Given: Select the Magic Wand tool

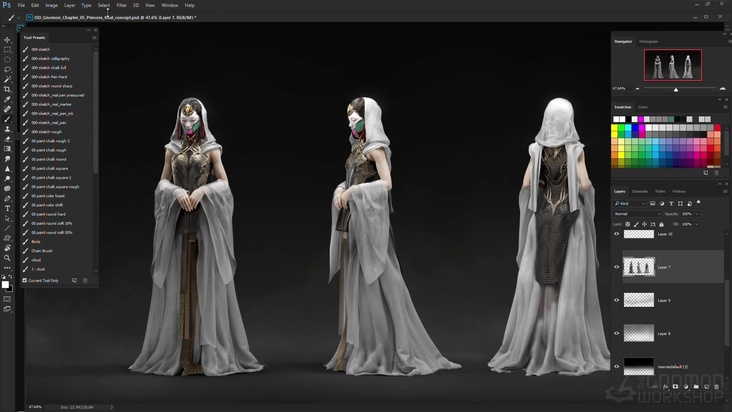Looking at the screenshot, I should (7, 80).
